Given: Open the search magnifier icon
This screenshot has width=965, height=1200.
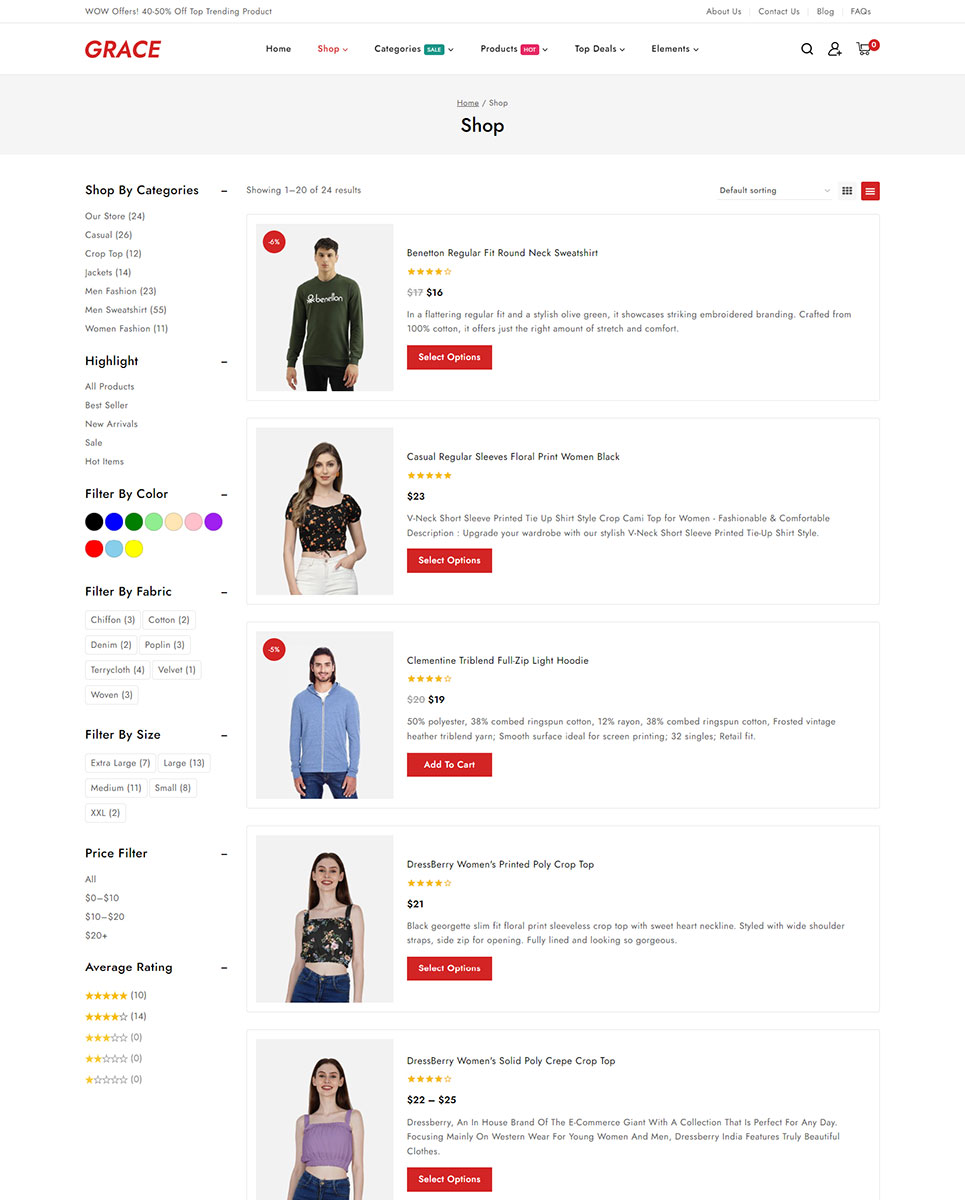Looking at the screenshot, I should coord(807,49).
